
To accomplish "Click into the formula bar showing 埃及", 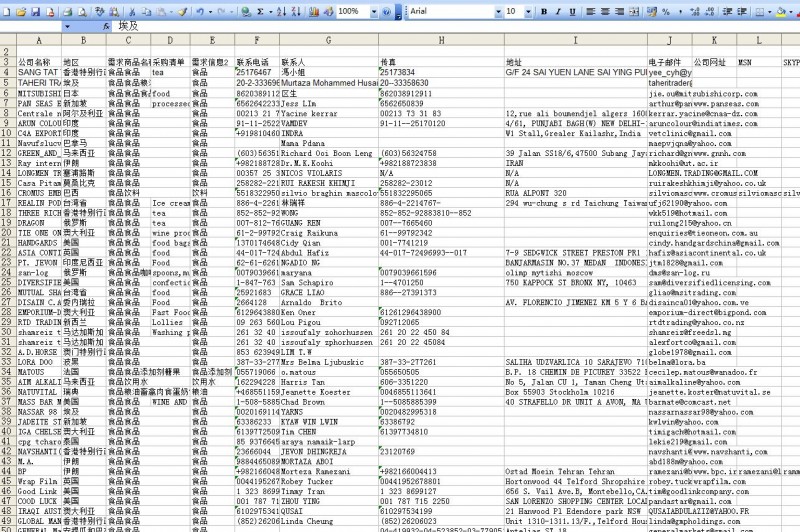I will [x=457, y=27].
